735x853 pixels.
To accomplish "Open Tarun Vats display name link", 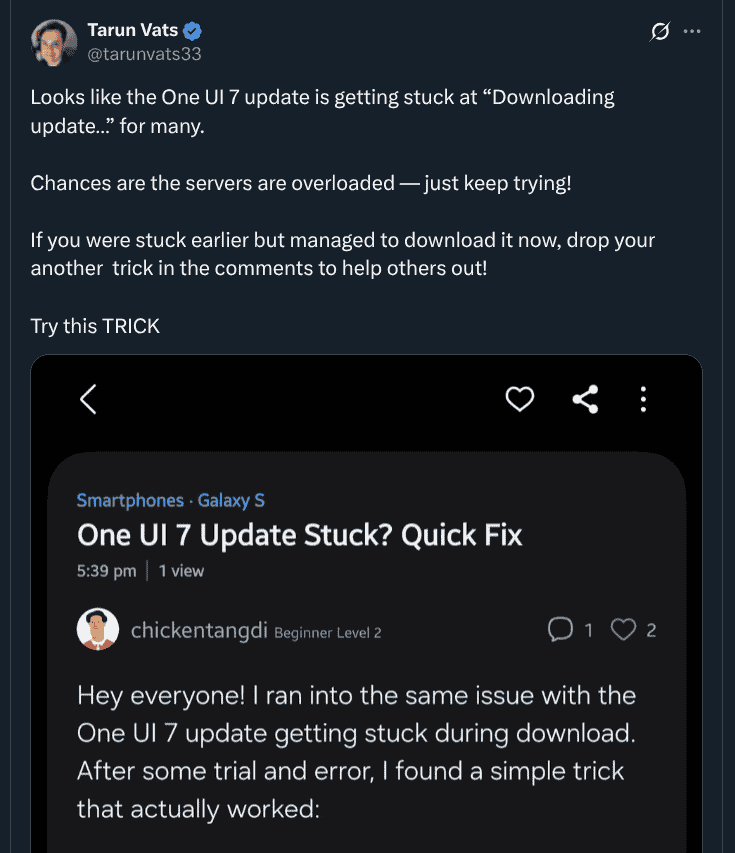I will (132, 31).
